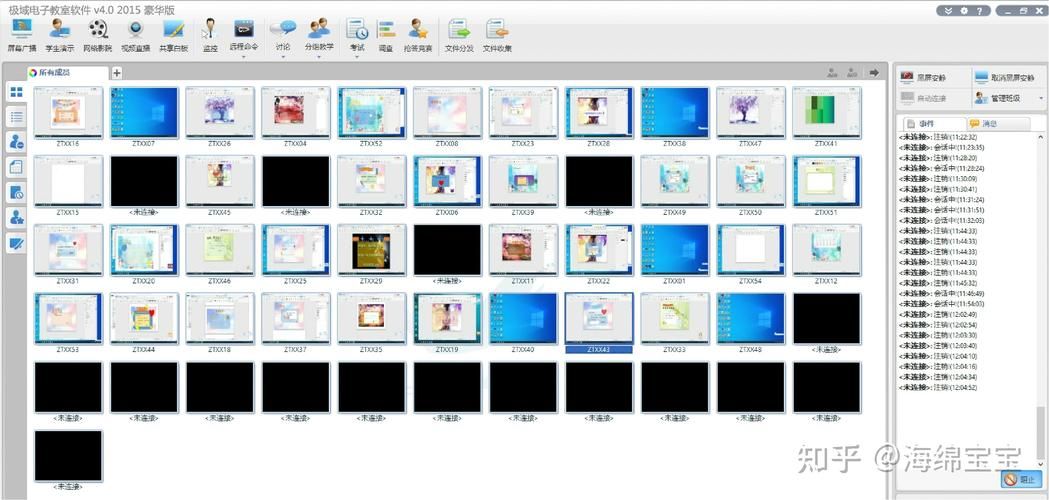Enable 黑屏安静 blackout silence mode
Screen dimensions: 1049x500
925,77
